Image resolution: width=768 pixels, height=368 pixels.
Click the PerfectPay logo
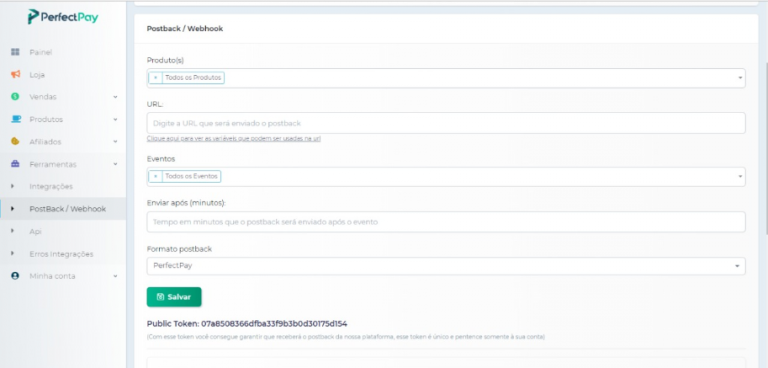(x=63, y=17)
